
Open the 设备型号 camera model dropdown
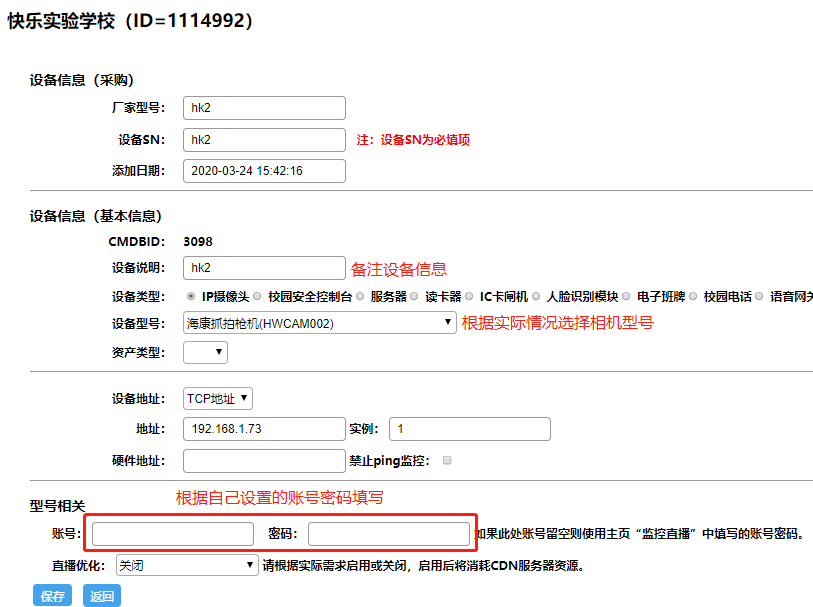[x=320, y=323]
